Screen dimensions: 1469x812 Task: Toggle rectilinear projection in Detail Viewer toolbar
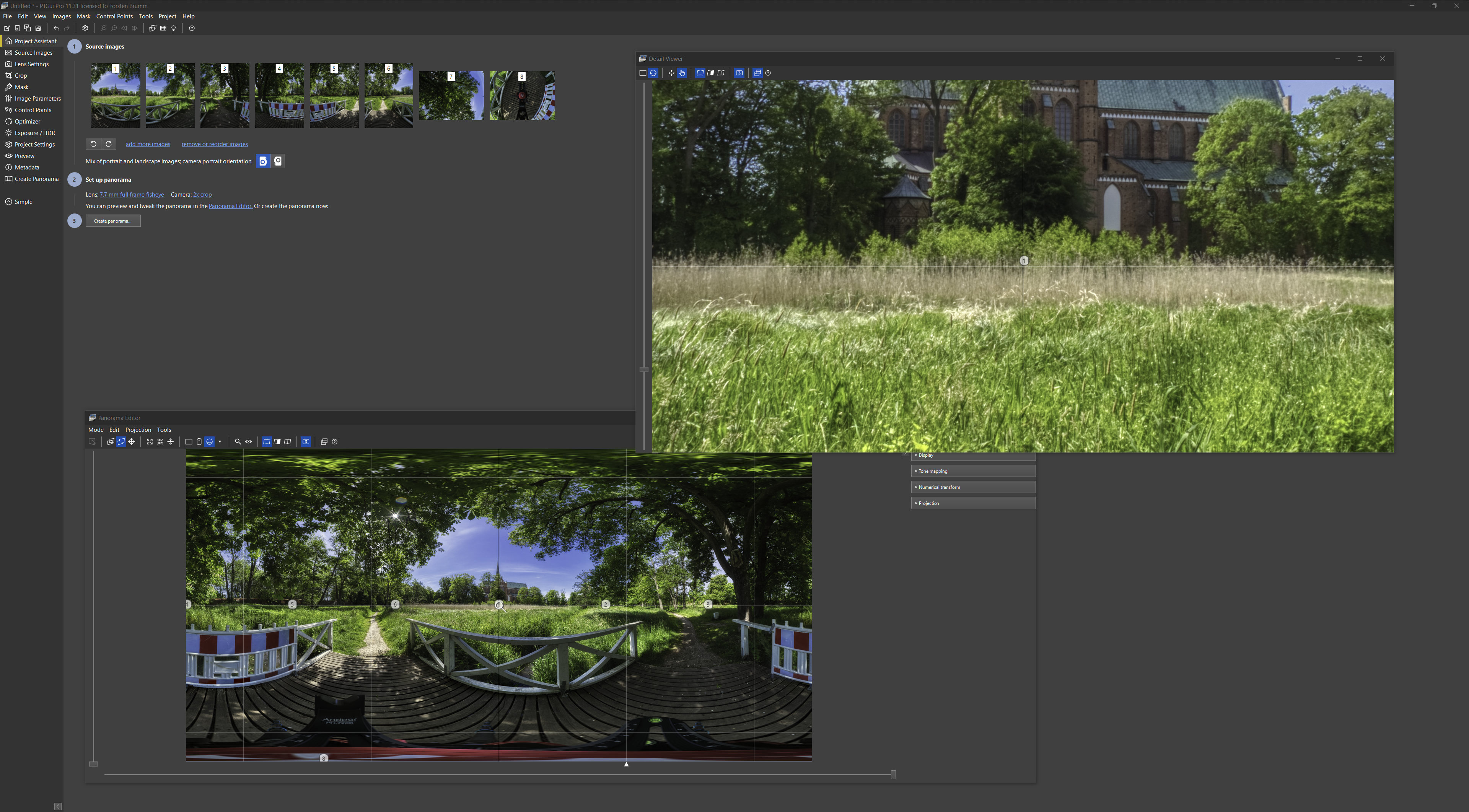[643, 73]
